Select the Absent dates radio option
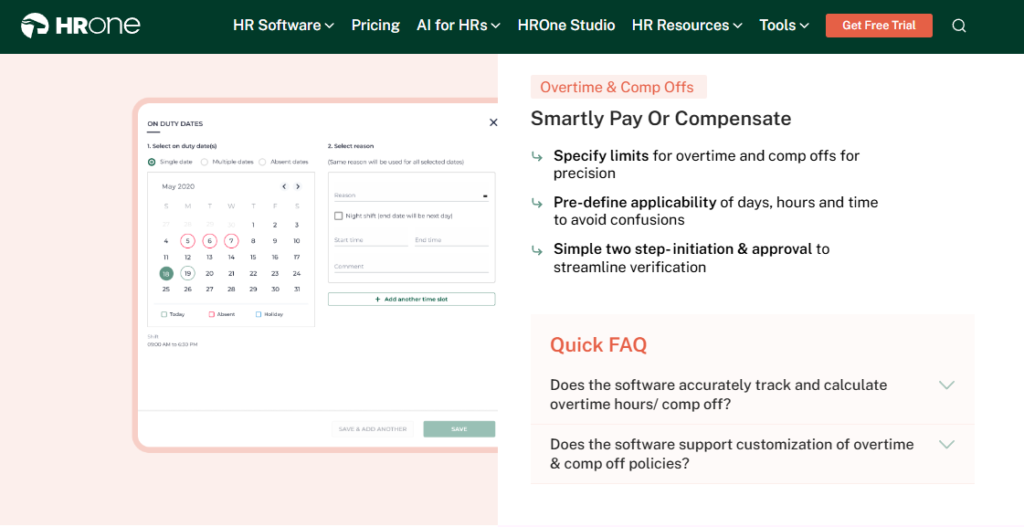Viewport: 1024px width, 527px height. 263,162
